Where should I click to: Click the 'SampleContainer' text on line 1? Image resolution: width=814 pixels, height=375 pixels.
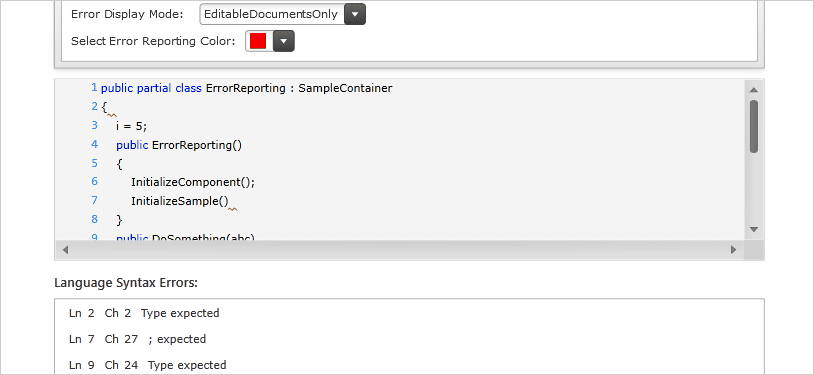345,88
